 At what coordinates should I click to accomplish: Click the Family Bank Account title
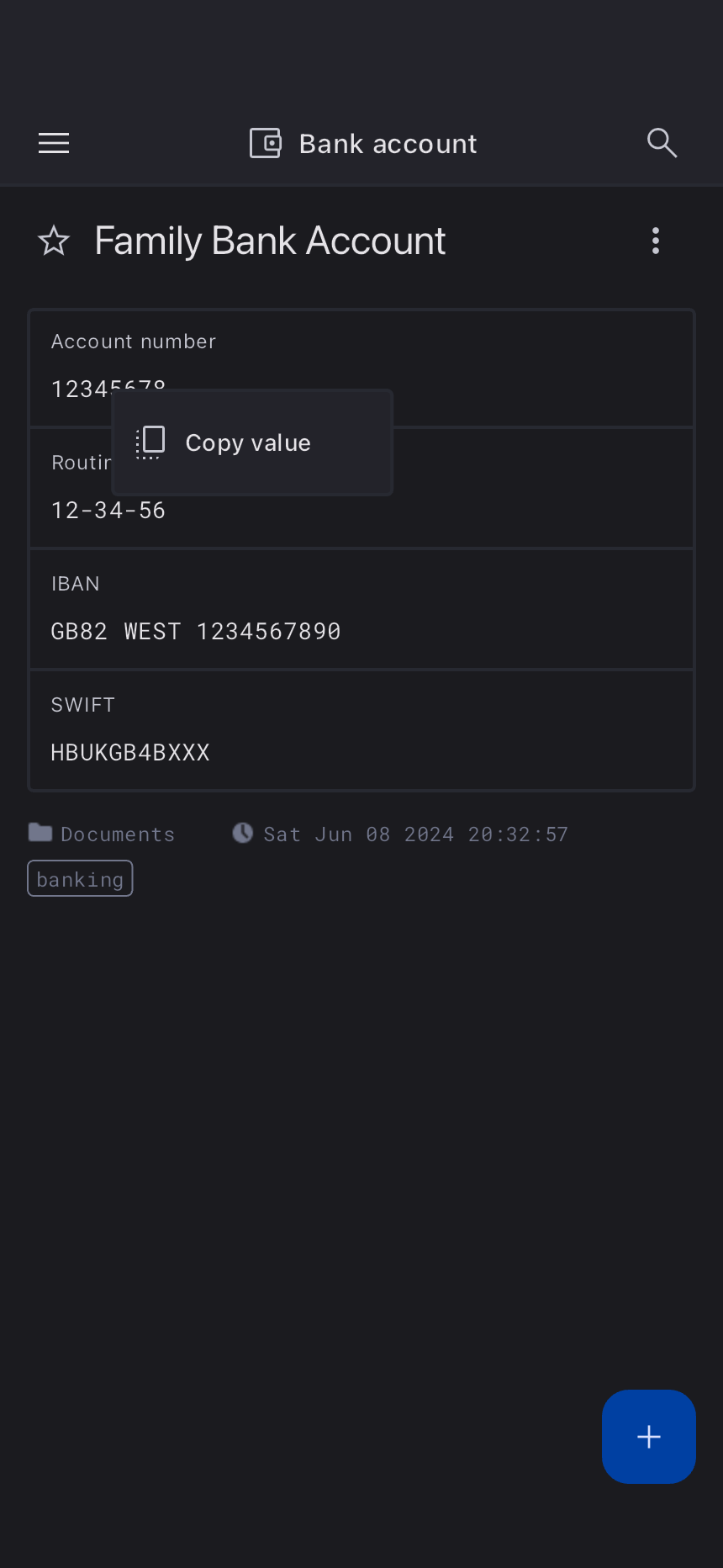pos(270,241)
